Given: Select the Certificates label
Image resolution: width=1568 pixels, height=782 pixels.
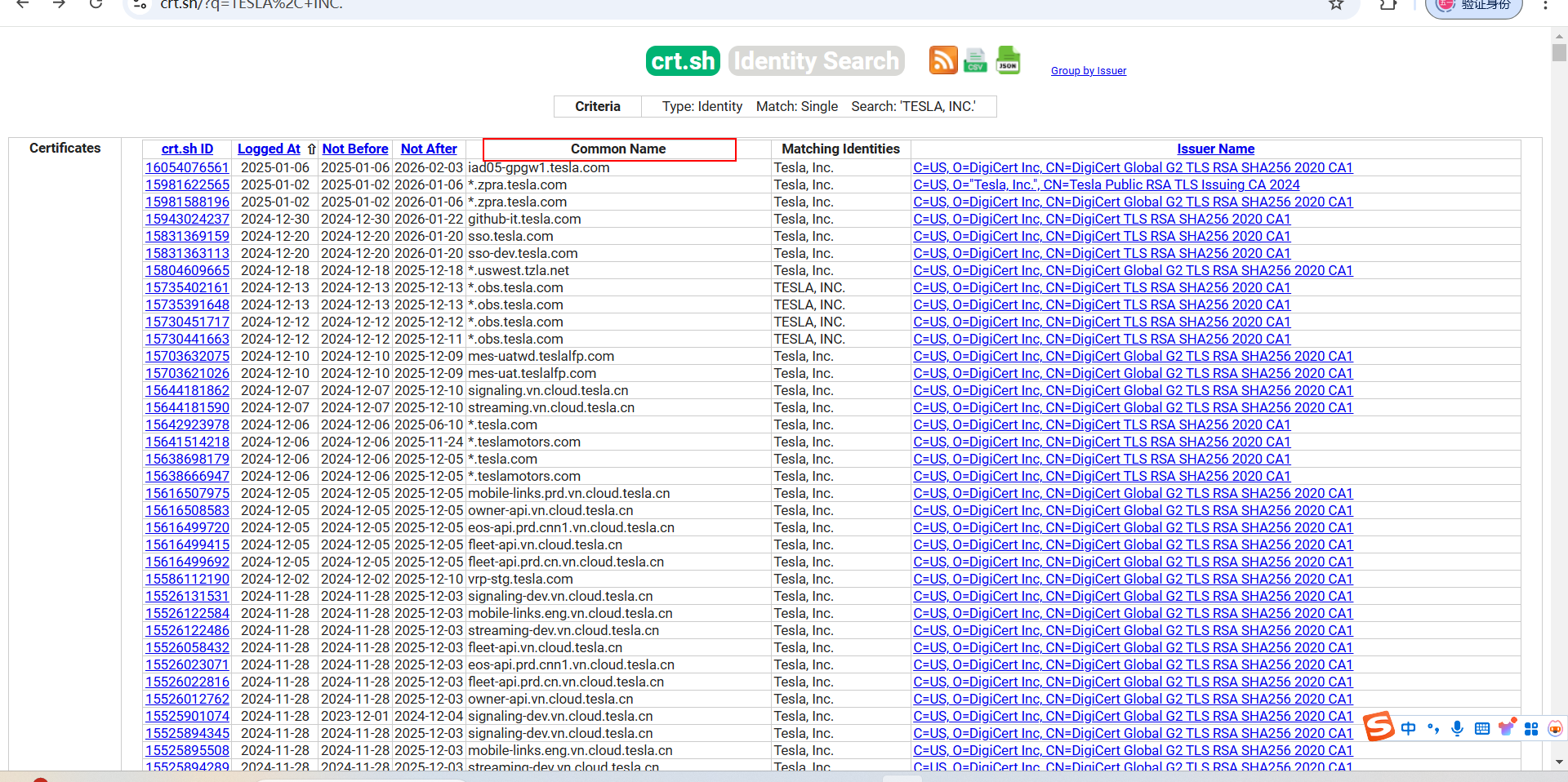Looking at the screenshot, I should (65, 148).
